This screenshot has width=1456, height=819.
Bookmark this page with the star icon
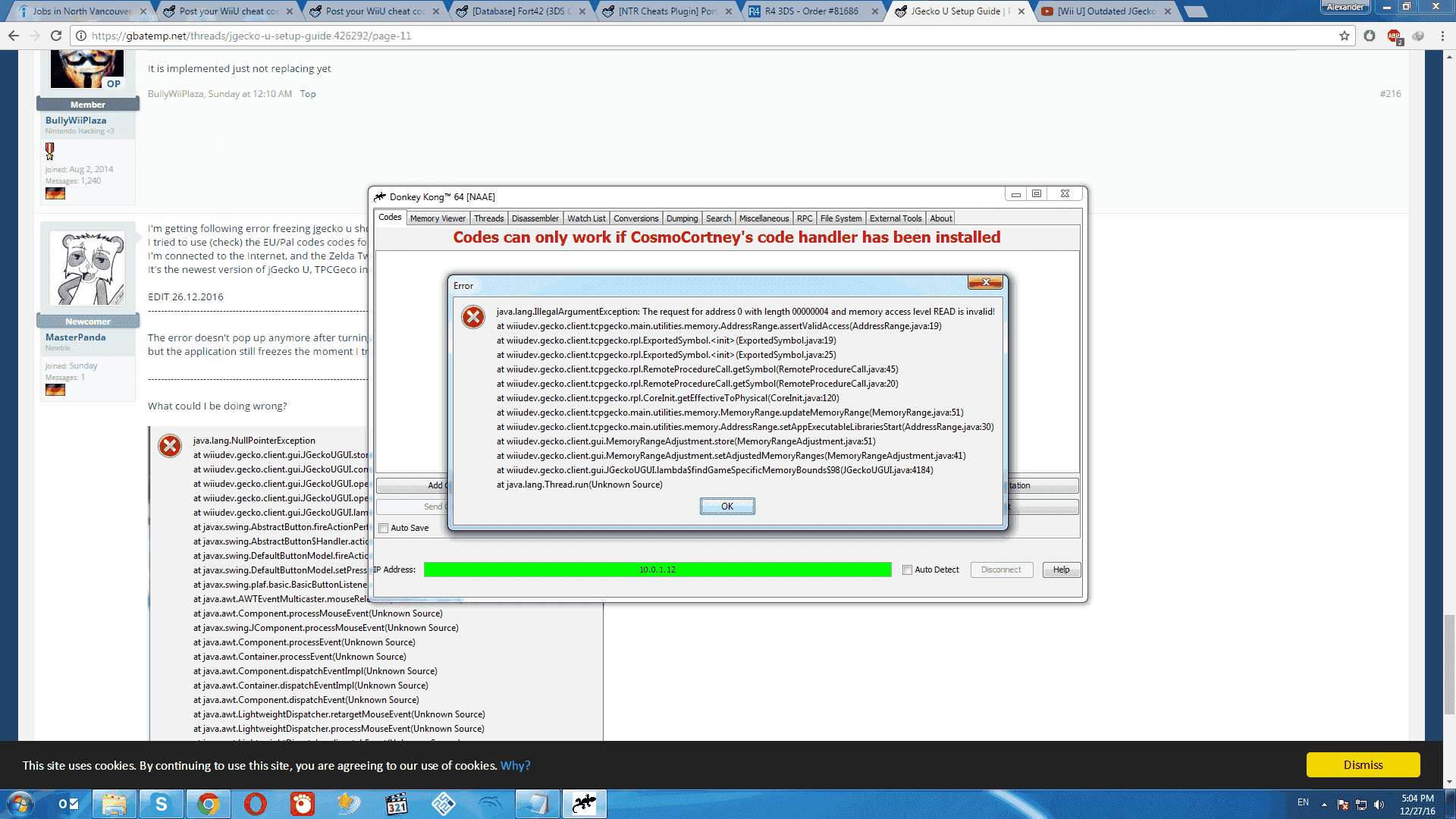point(1345,36)
